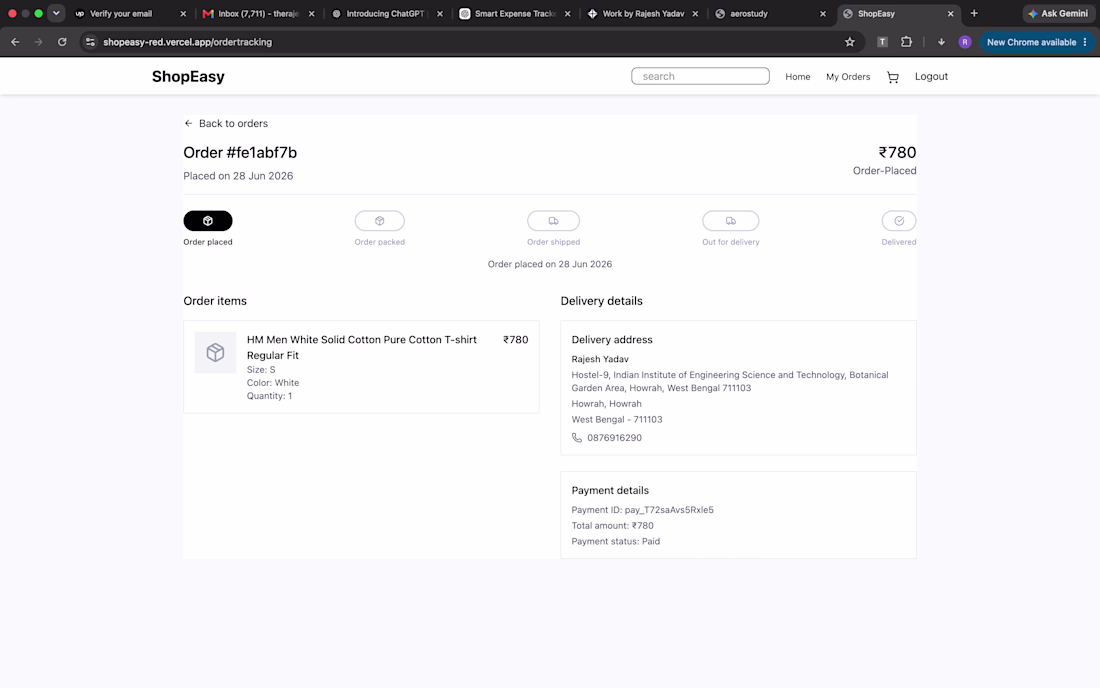The height and width of the screenshot is (688, 1100).
Task: Click the Order packed step icon
Action: 380,221
